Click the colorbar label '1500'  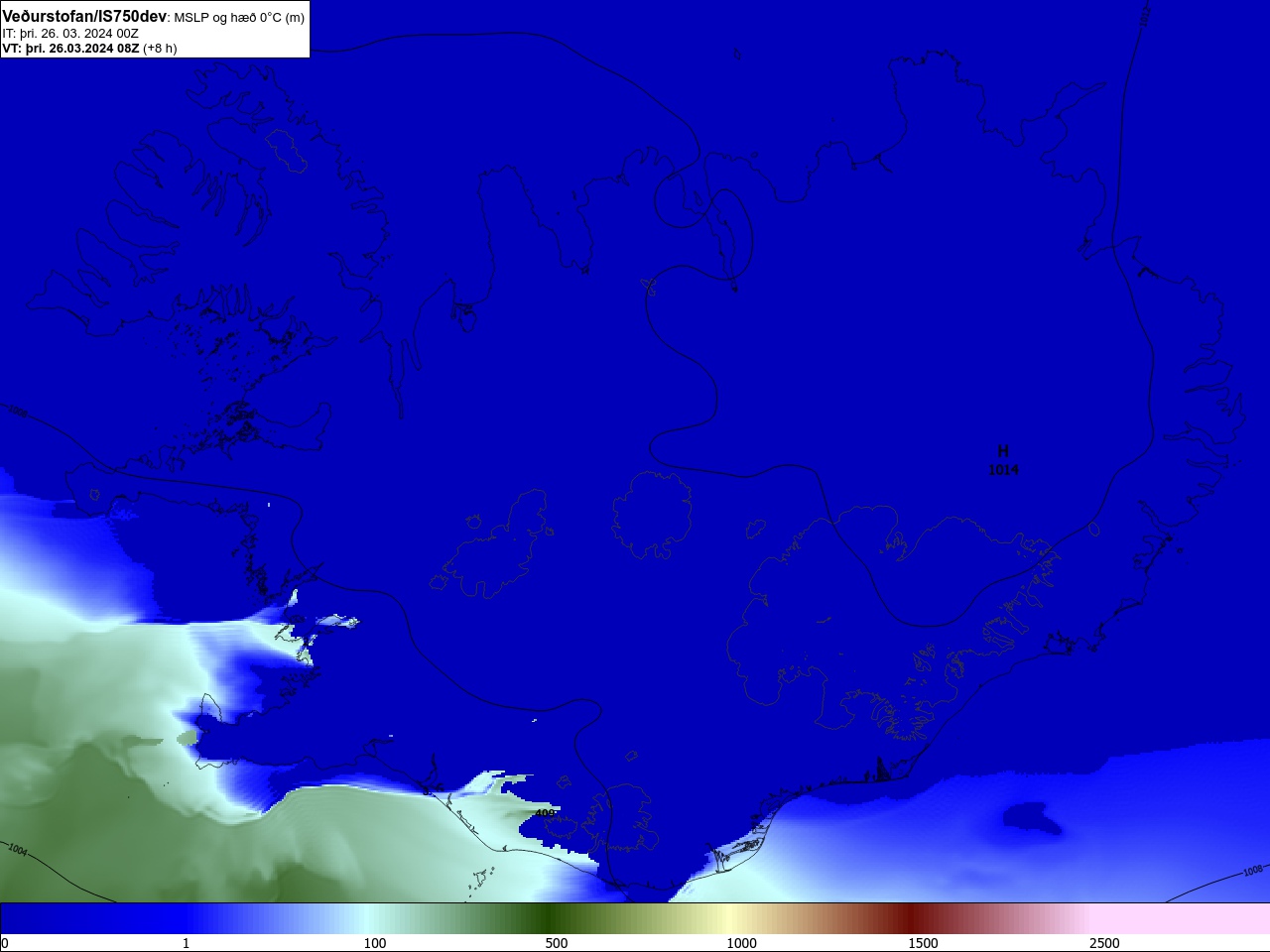924,943
